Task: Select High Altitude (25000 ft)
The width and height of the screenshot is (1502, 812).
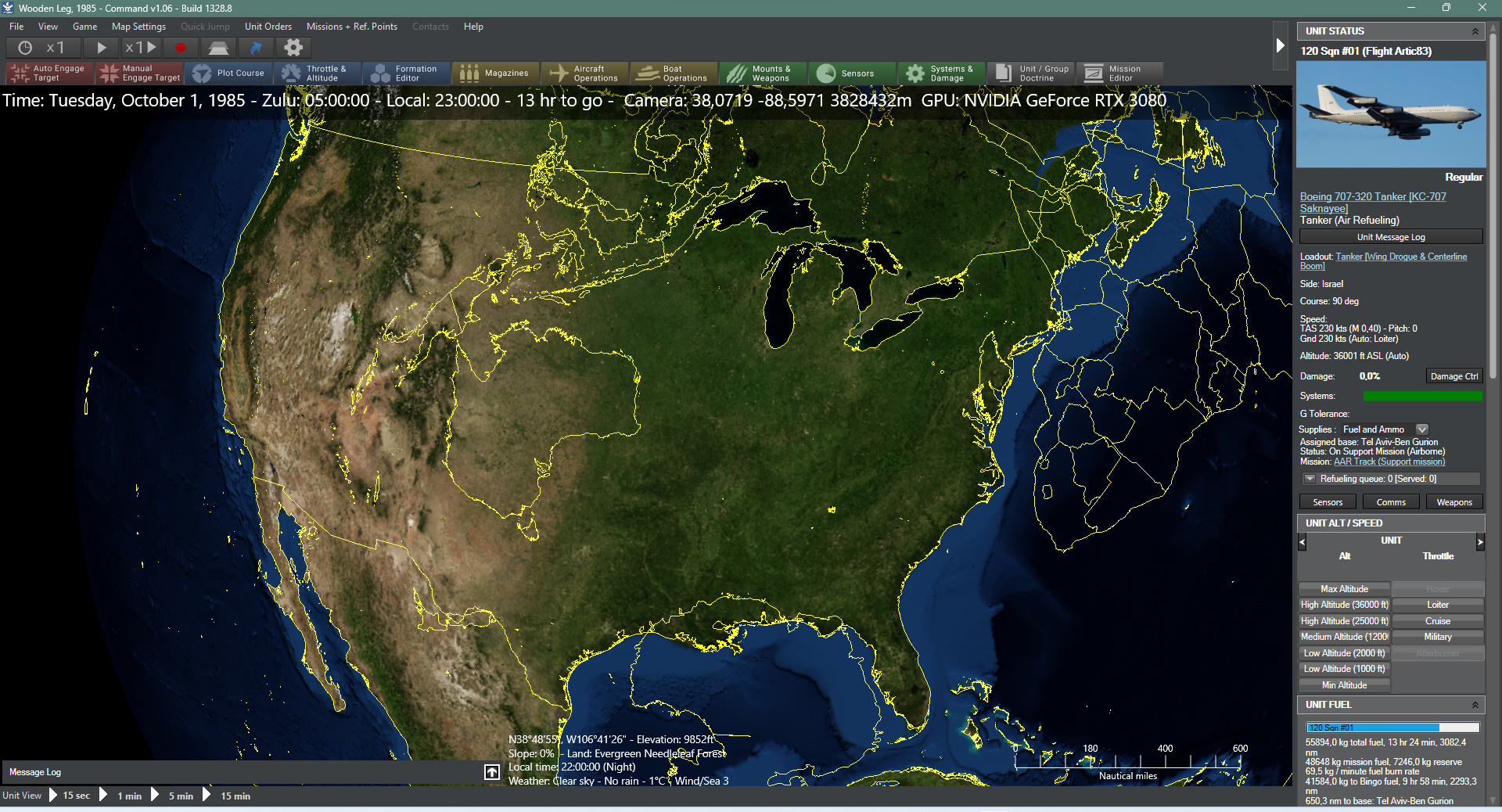Action: coord(1344,621)
